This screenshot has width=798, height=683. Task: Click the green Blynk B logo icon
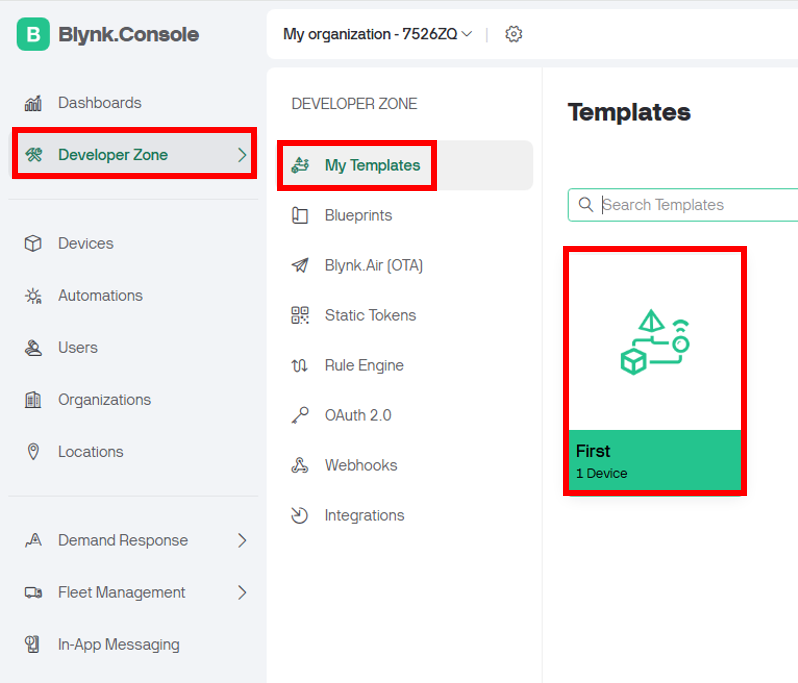[33, 34]
